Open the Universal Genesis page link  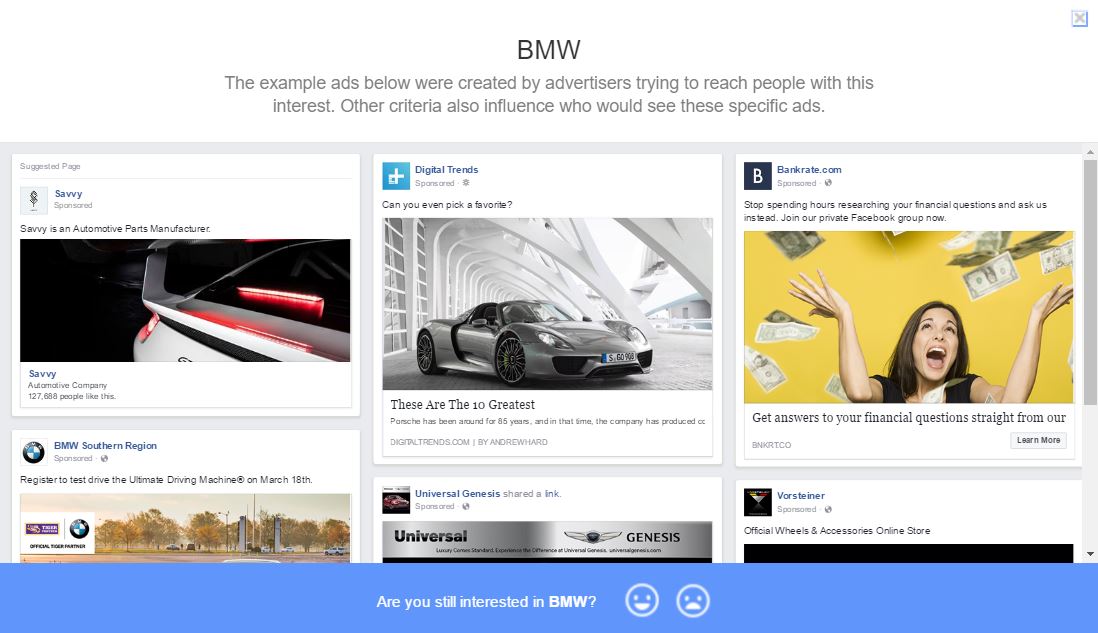pos(457,494)
